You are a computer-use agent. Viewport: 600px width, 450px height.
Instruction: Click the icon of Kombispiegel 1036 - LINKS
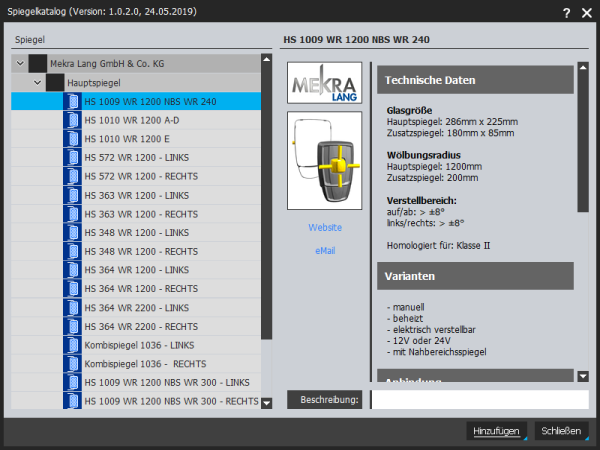click(x=72, y=345)
